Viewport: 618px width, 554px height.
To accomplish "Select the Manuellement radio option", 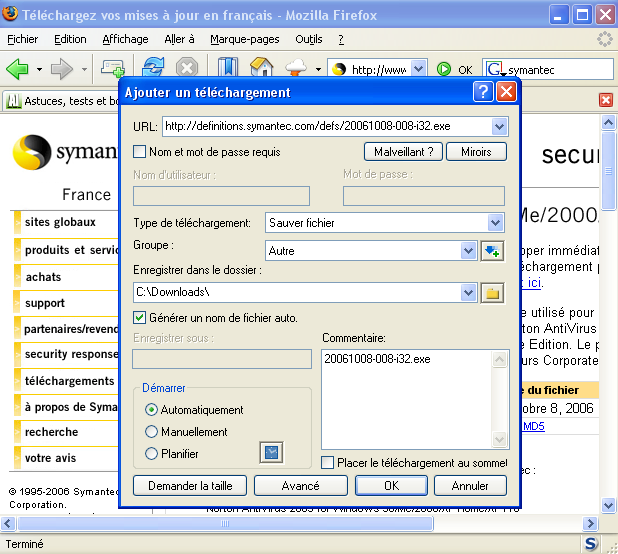I will point(151,431).
